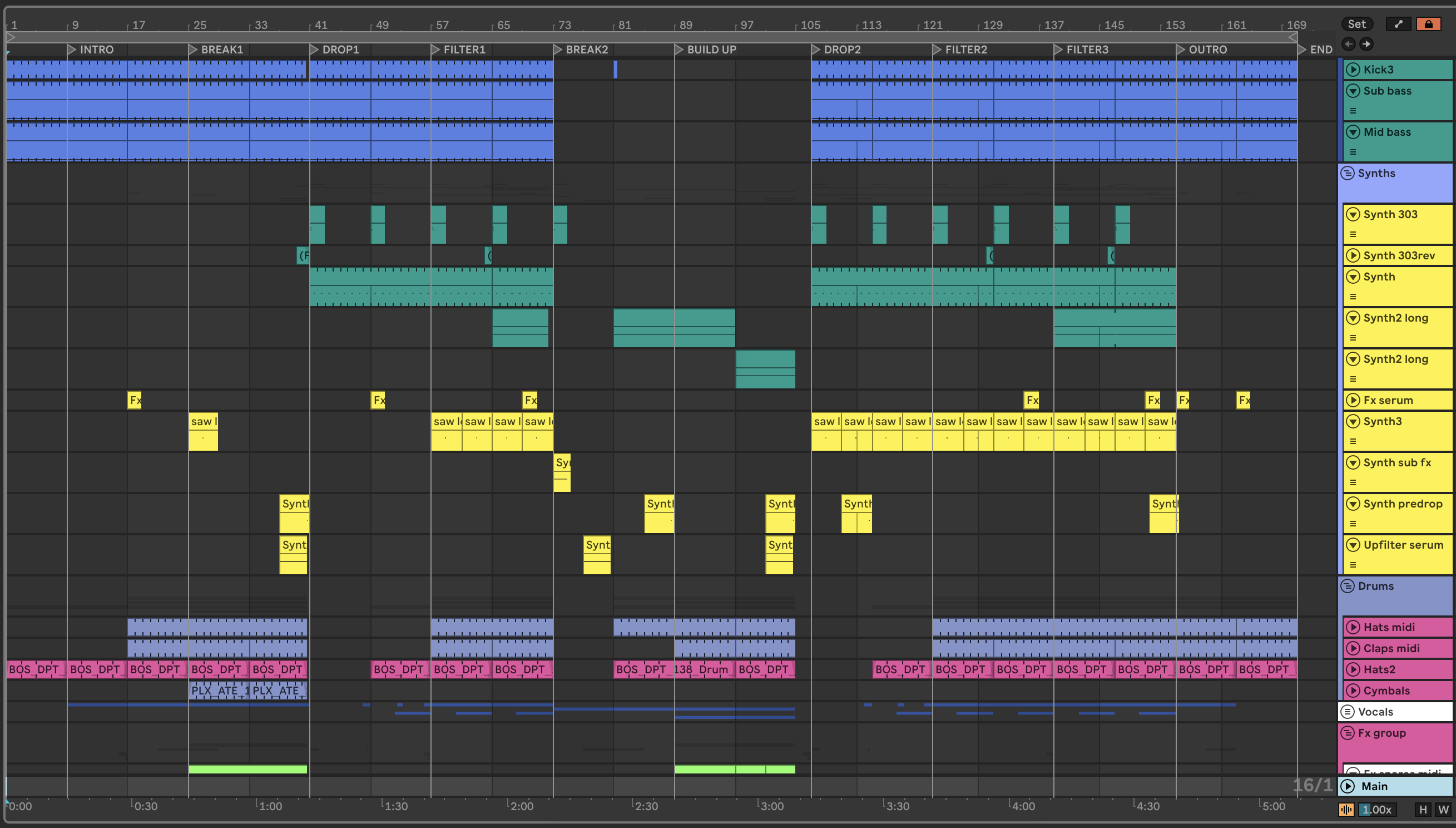
Task: Open Synth predrop automation lane icon
Action: (1353, 524)
